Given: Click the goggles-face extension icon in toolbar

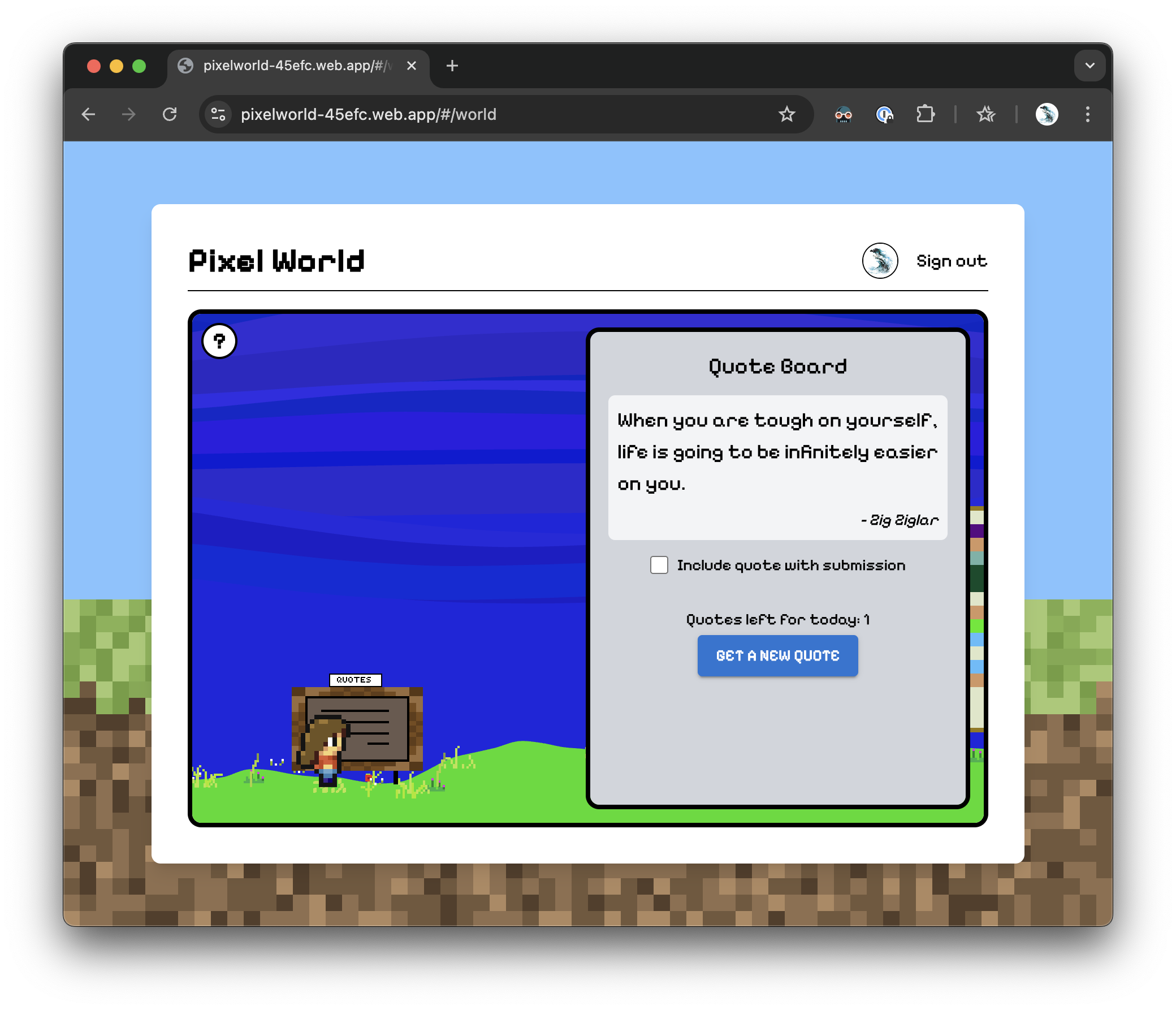Looking at the screenshot, I should [843, 115].
